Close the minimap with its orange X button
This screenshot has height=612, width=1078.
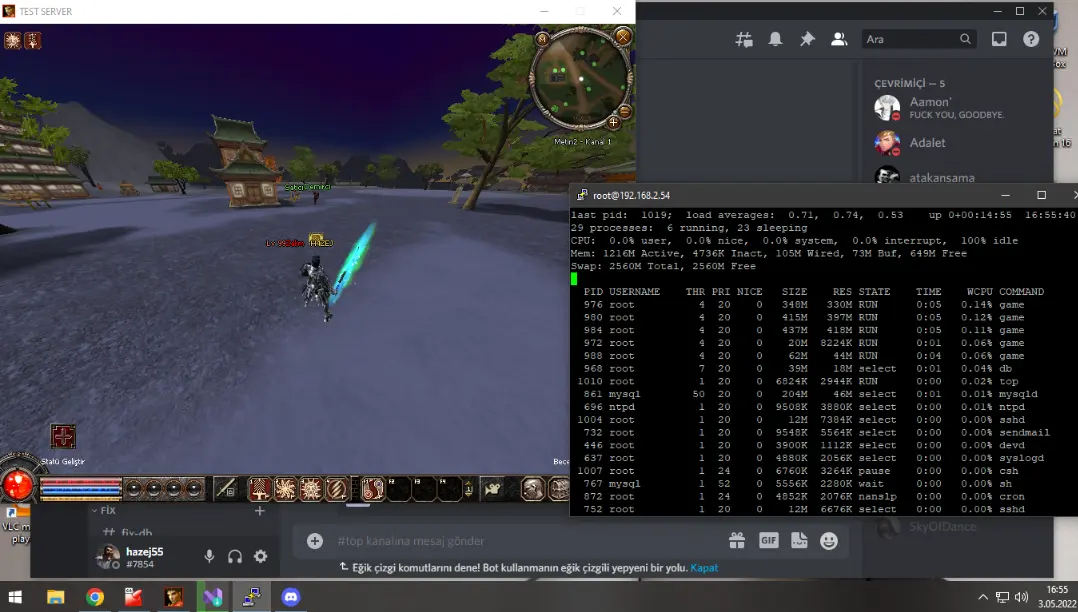(x=623, y=36)
